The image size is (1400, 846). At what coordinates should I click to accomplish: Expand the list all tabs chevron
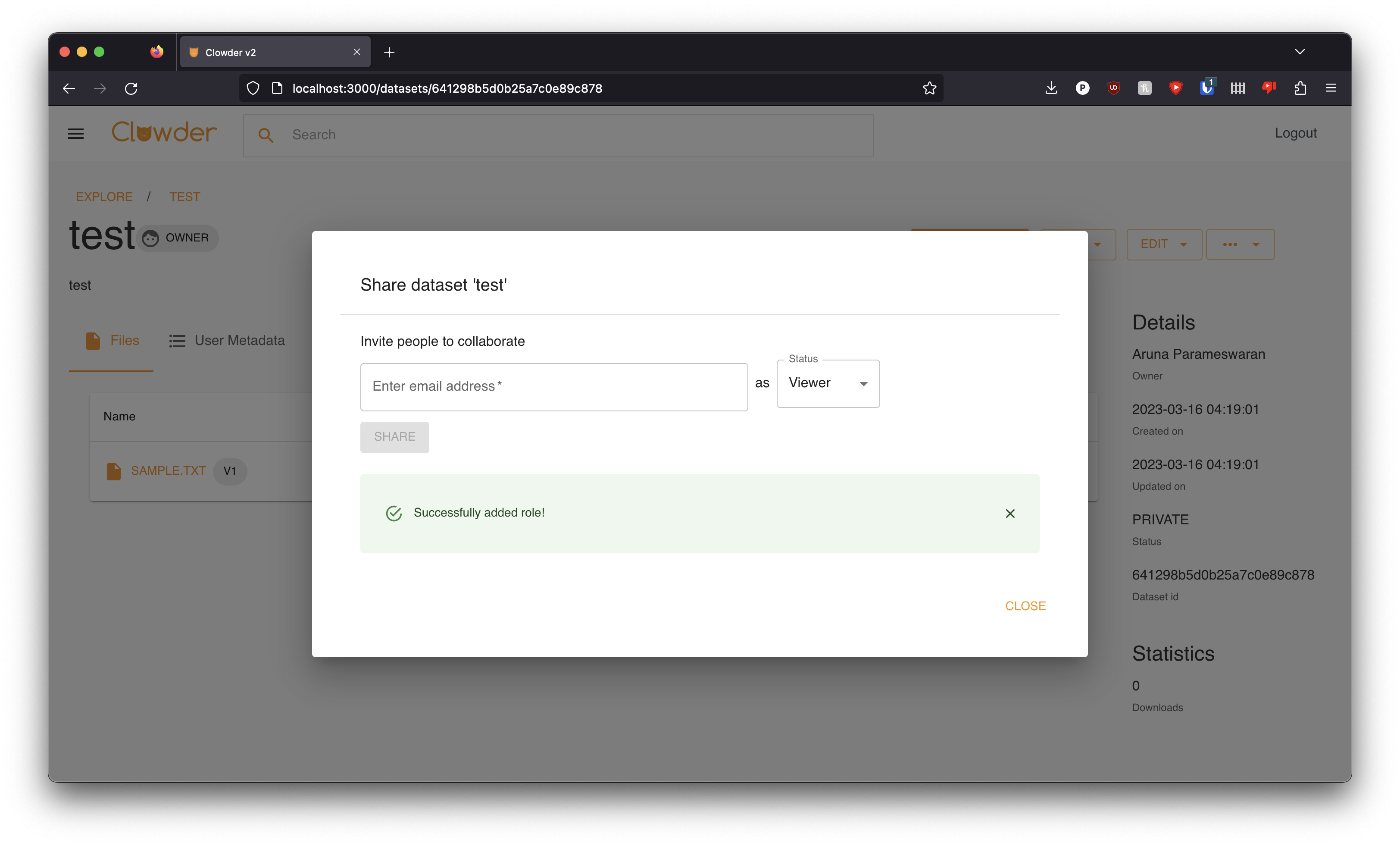(1300, 52)
